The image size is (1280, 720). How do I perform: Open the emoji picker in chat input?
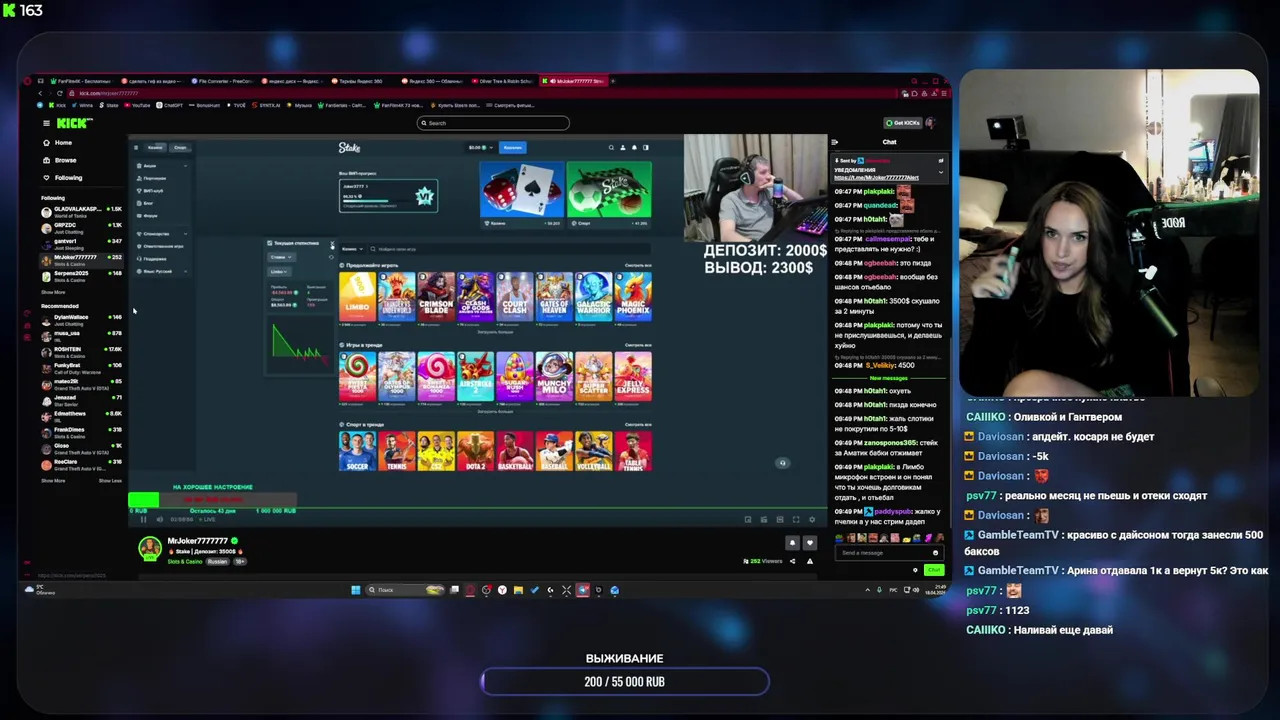click(936, 552)
